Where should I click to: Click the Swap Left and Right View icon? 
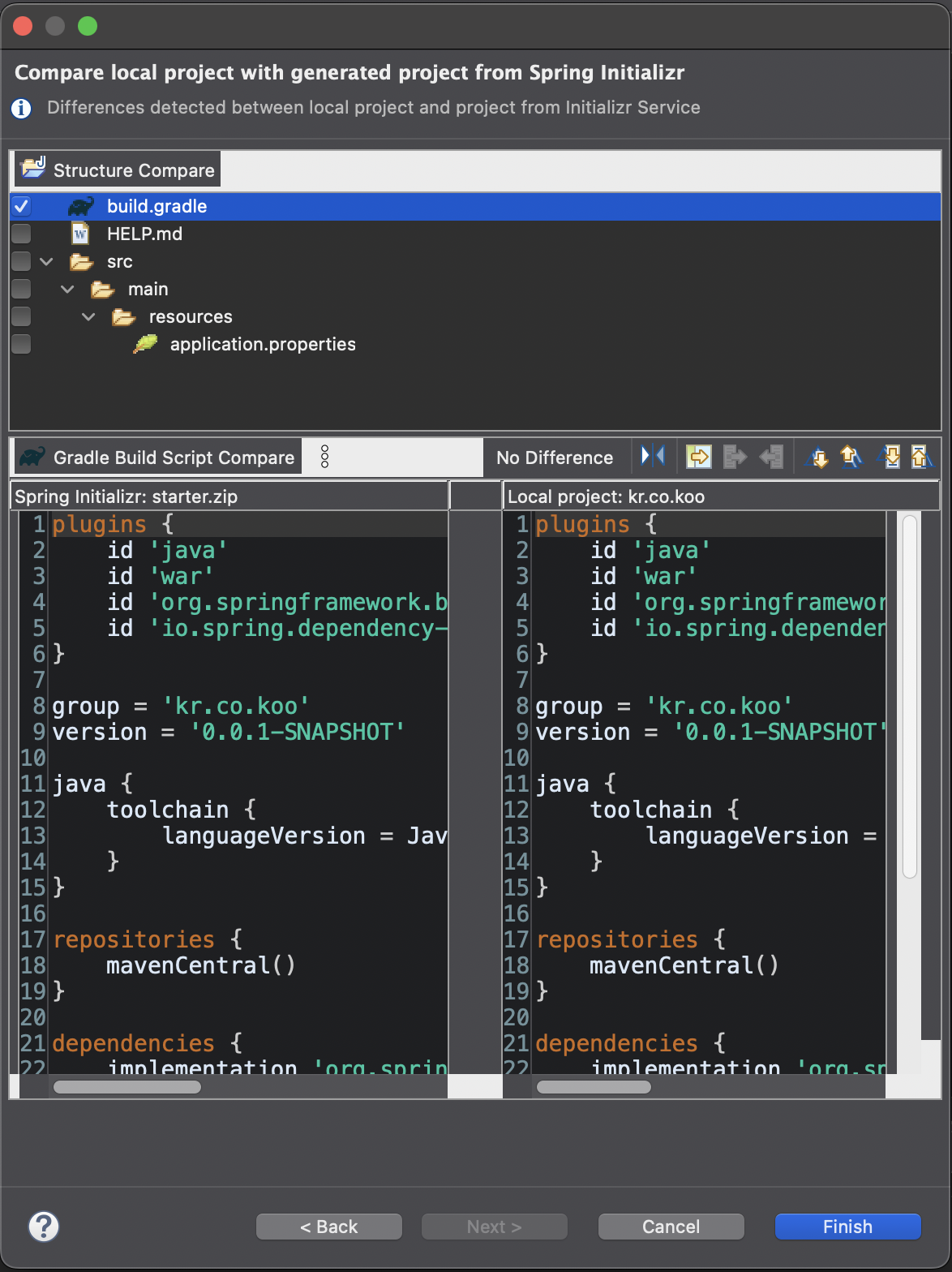pyautogui.click(x=653, y=456)
